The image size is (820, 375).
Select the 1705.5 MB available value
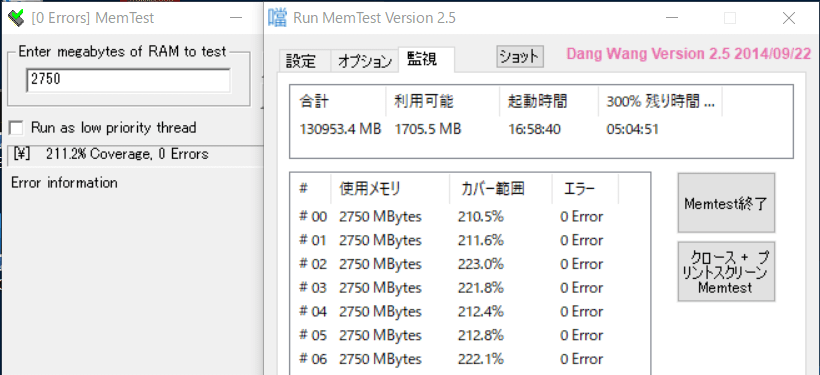pyautogui.click(x=428, y=129)
